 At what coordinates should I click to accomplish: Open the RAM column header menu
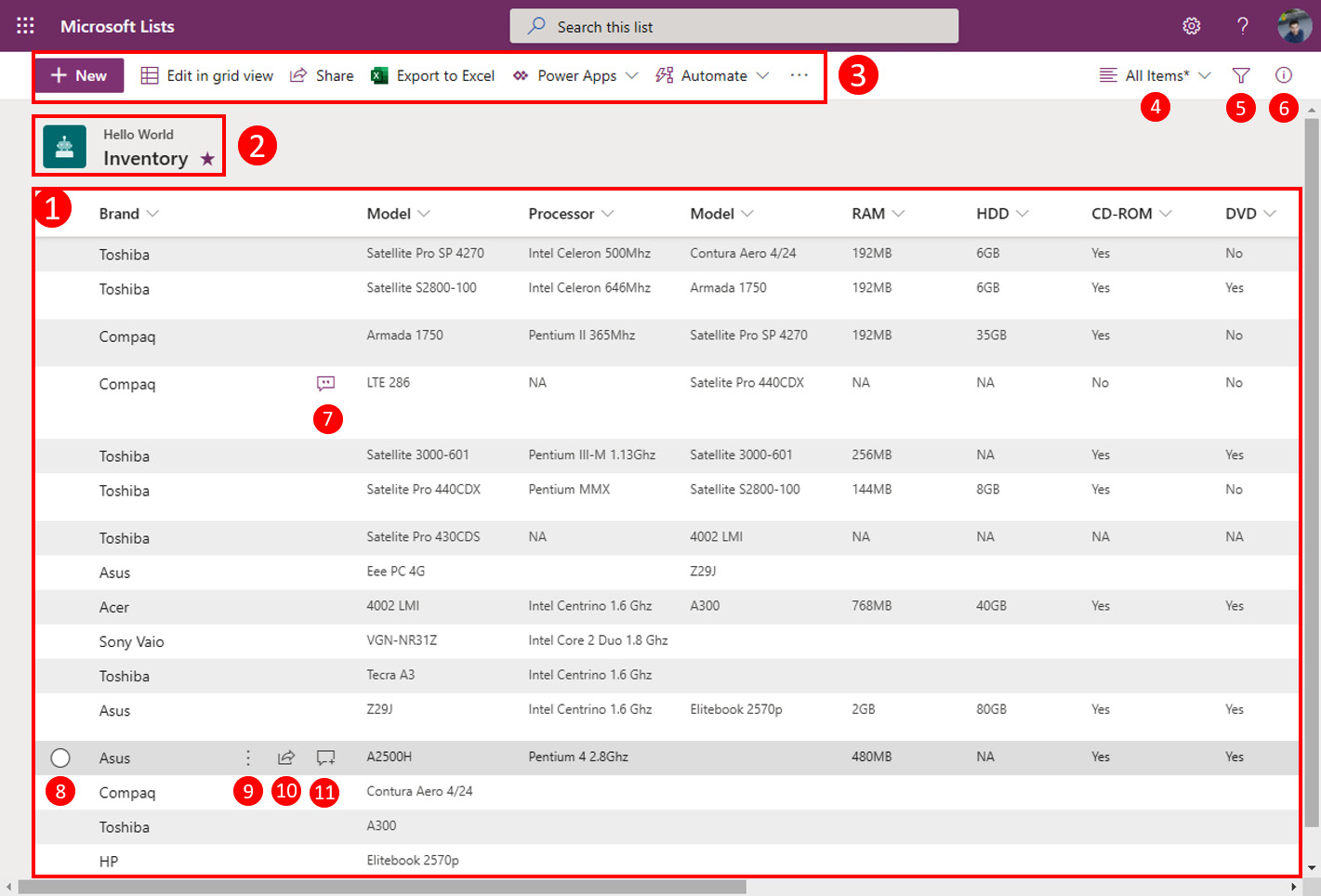point(878,214)
